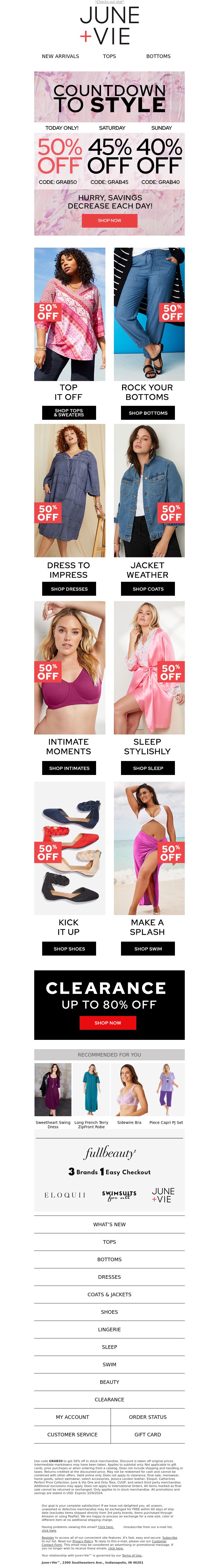Open the SHOP INTIMATES button

(x=69, y=768)
